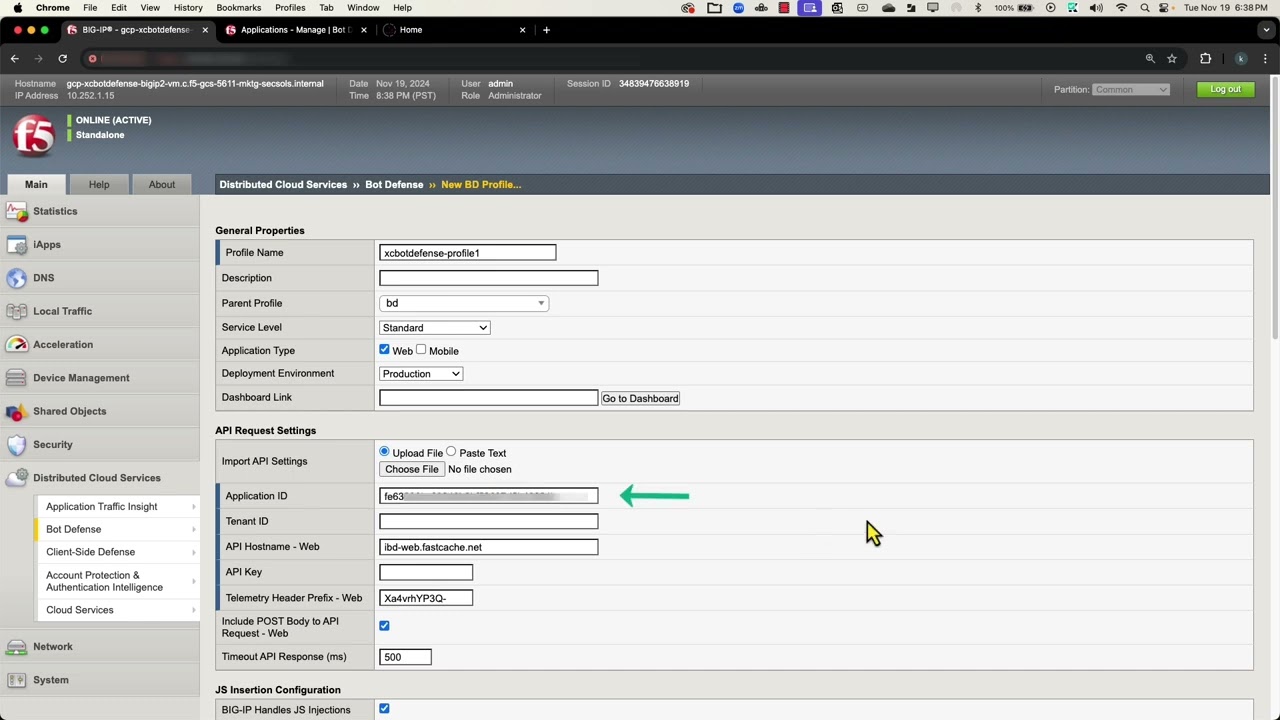Switch to the Main tab
This screenshot has width=1280, height=720.
(36, 184)
